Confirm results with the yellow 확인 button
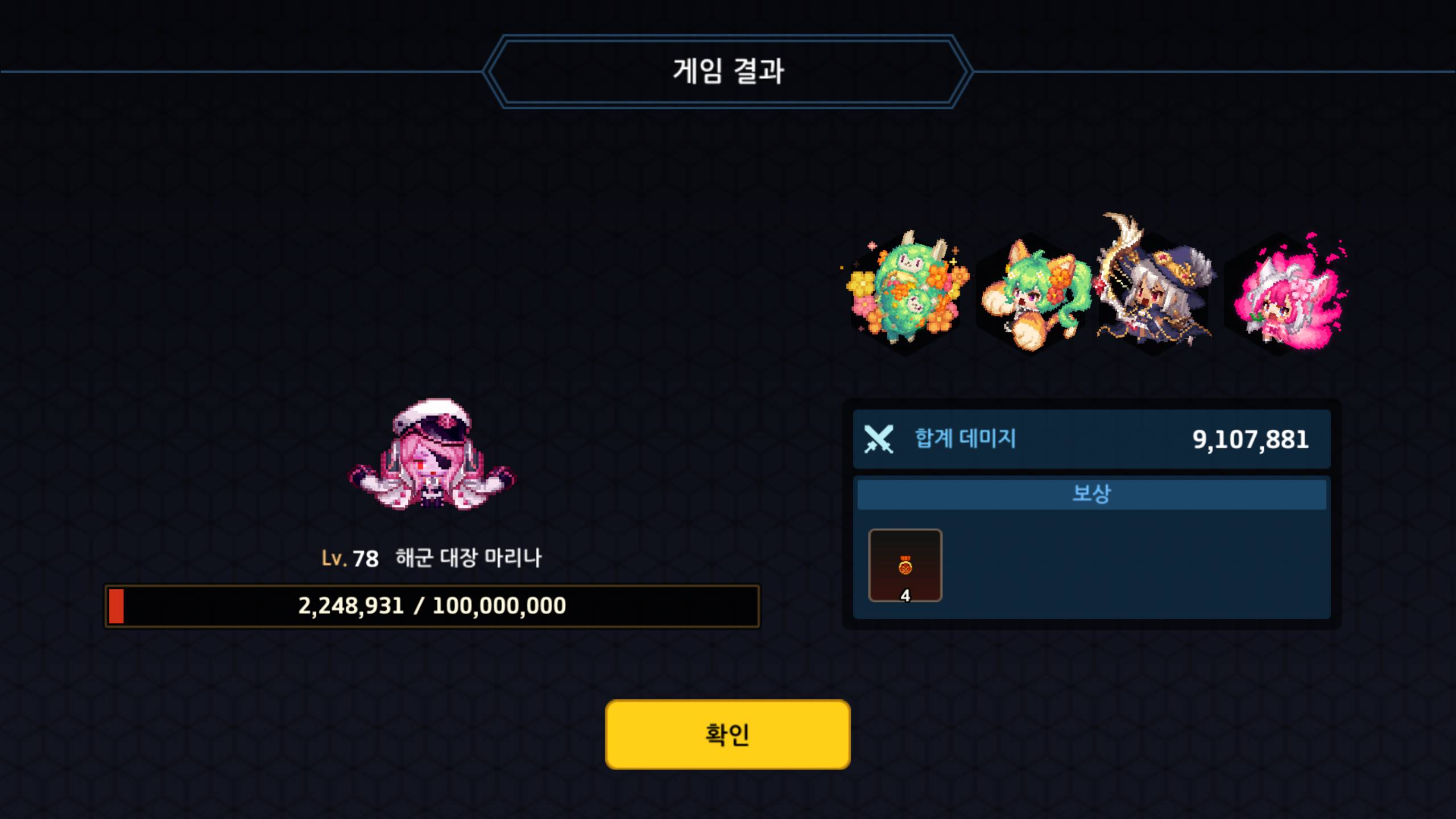This screenshot has width=1456, height=819. tap(728, 734)
